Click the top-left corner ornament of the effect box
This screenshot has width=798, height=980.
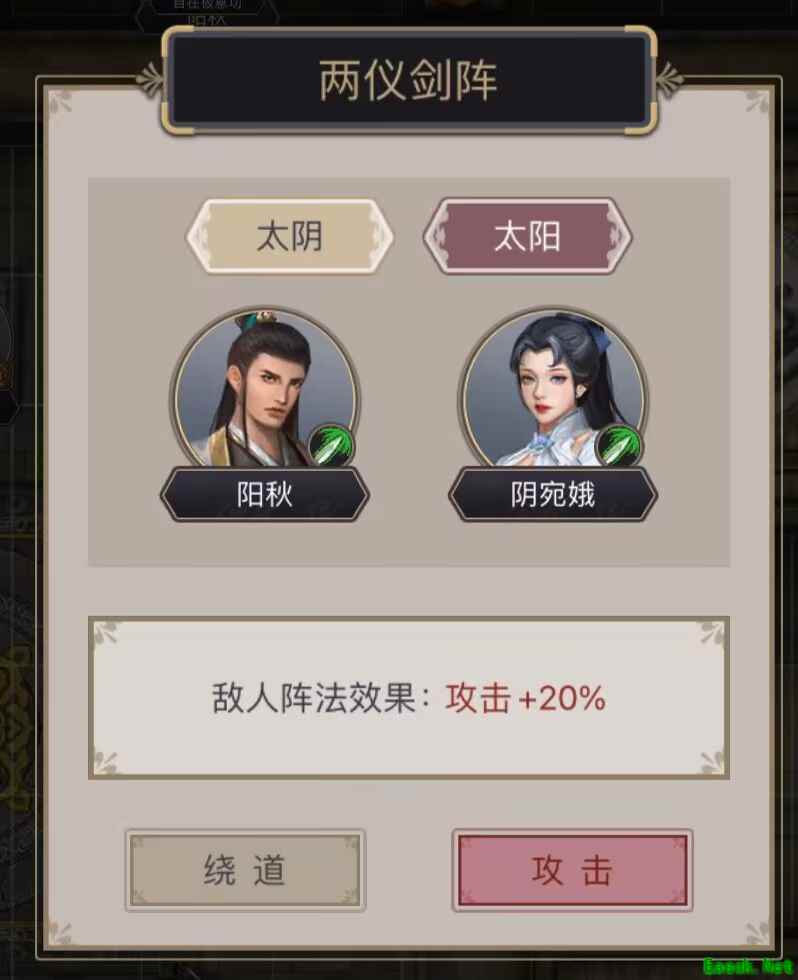(x=105, y=633)
